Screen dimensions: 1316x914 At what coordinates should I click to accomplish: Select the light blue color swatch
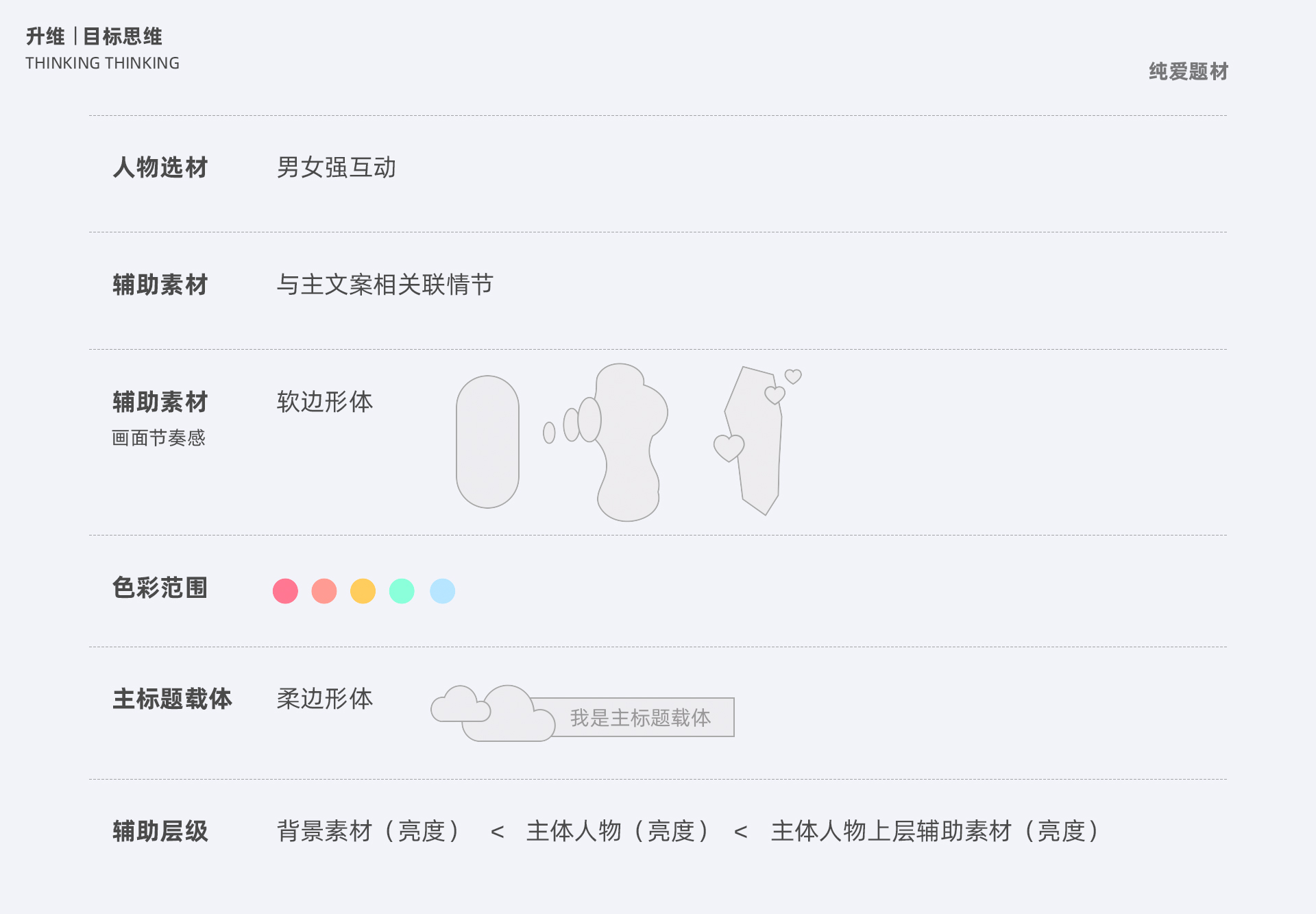pyautogui.click(x=442, y=591)
